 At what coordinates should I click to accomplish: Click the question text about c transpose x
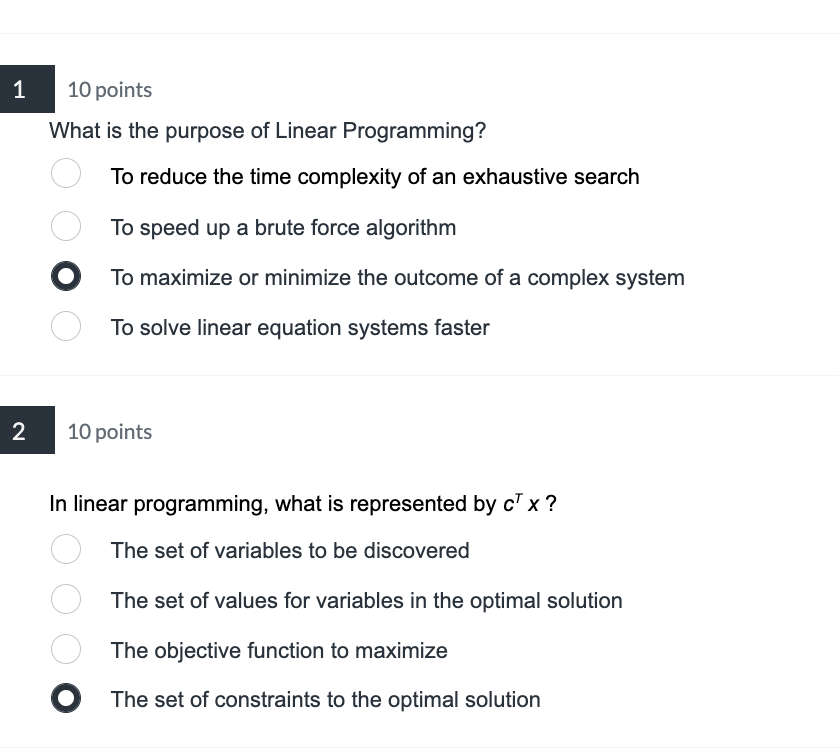click(303, 503)
